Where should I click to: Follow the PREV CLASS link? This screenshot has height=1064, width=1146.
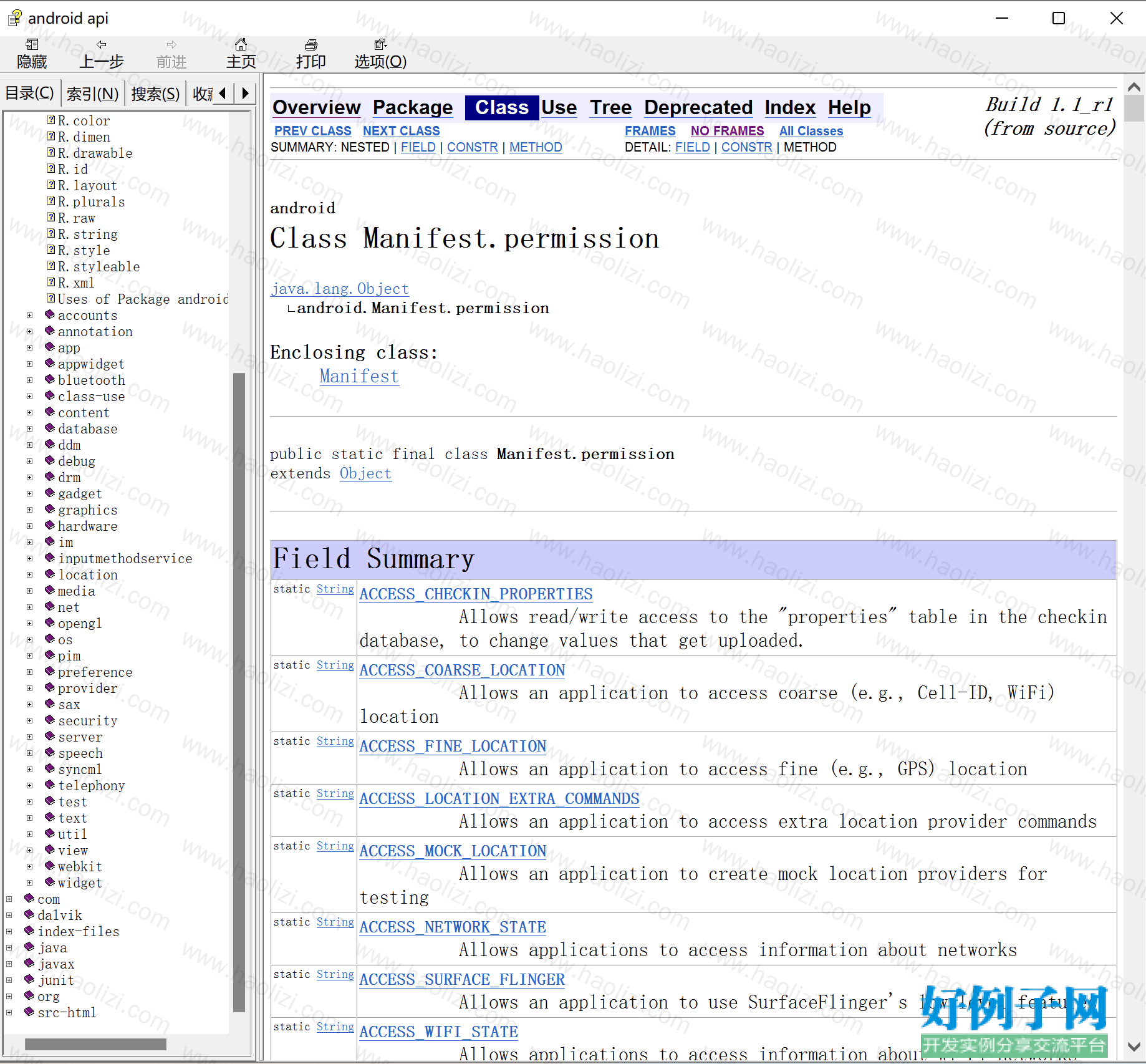coord(313,131)
